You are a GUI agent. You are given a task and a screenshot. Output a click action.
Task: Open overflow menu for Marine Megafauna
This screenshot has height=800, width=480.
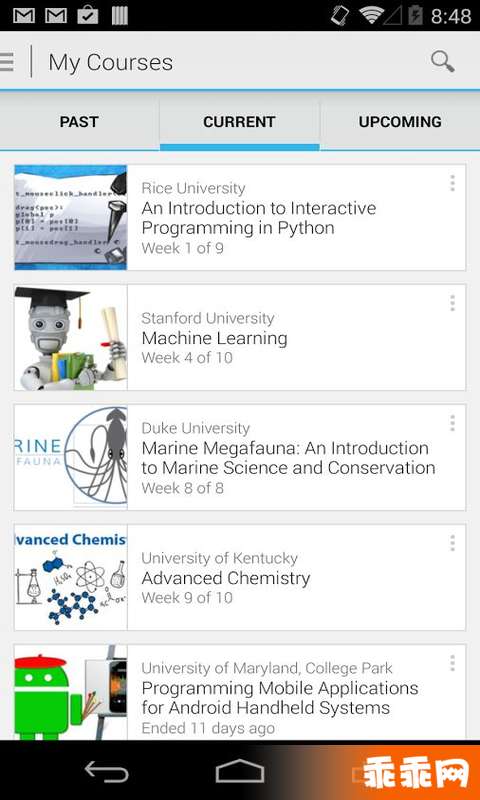click(x=452, y=423)
